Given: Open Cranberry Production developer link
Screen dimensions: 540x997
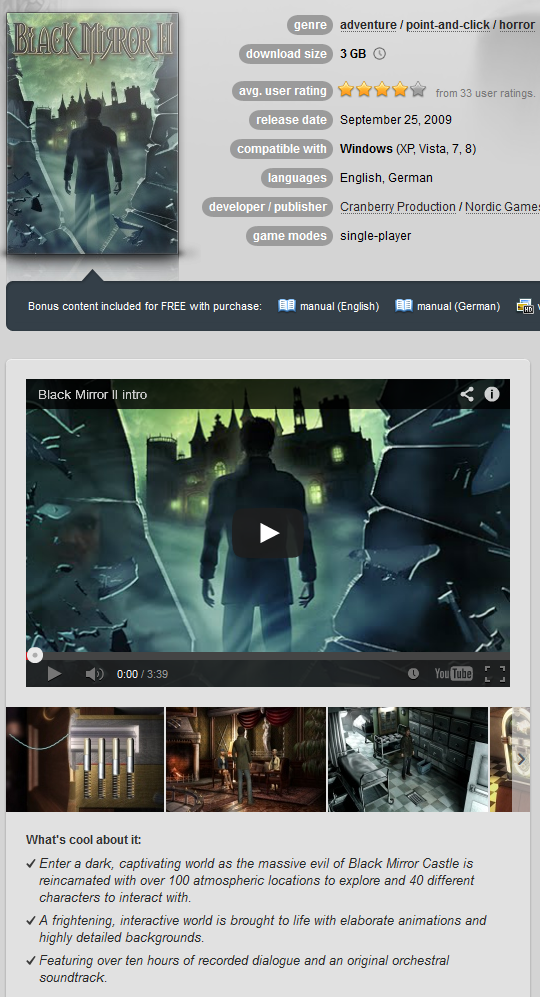Looking at the screenshot, I should [398, 207].
